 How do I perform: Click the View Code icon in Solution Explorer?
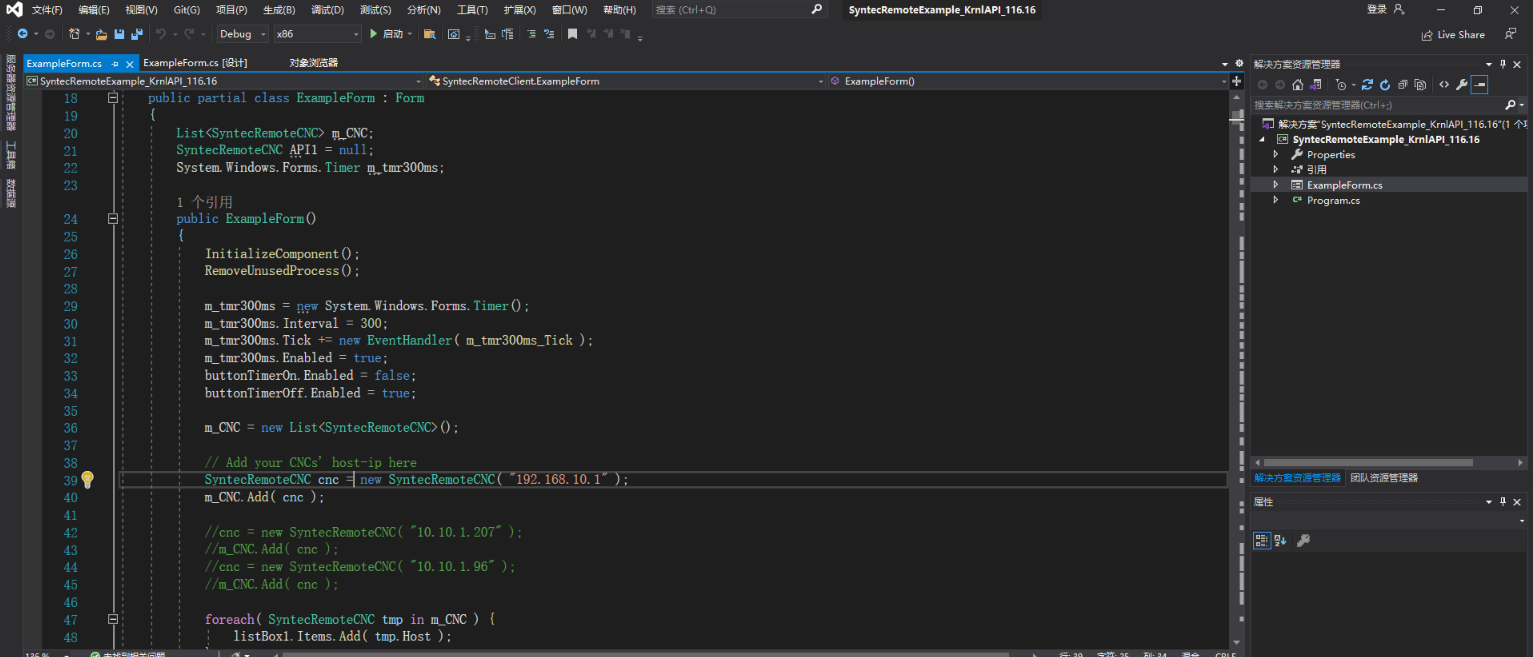1444,84
